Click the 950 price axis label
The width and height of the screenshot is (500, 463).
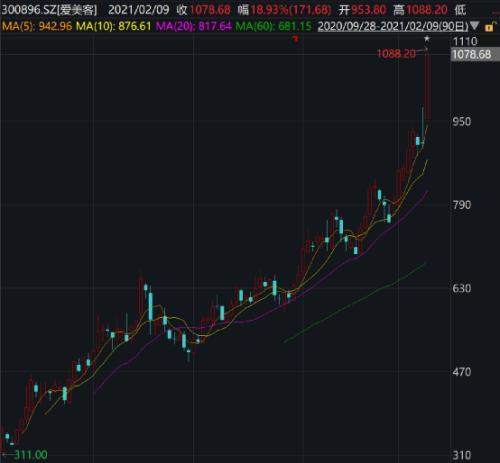point(462,121)
